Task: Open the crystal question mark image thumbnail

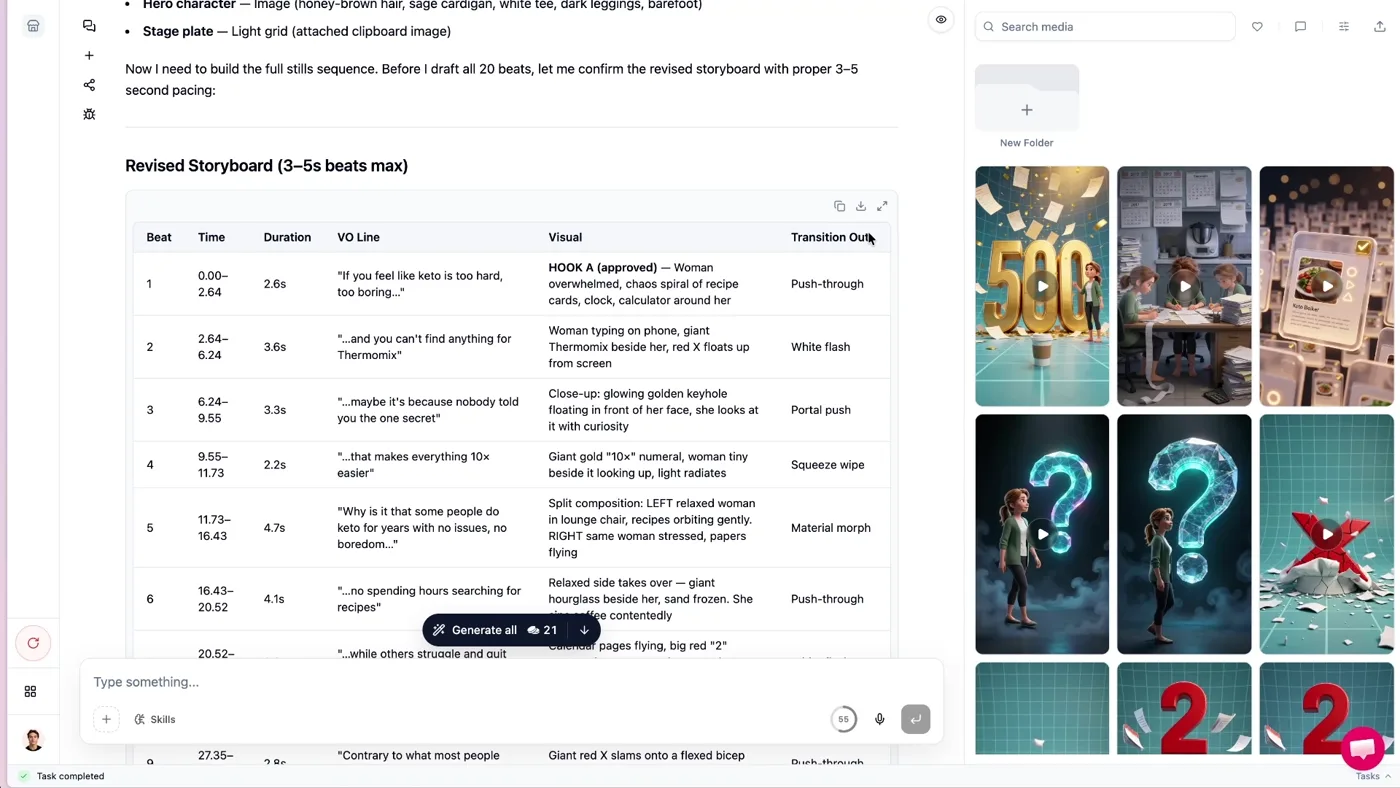Action: (1184, 534)
